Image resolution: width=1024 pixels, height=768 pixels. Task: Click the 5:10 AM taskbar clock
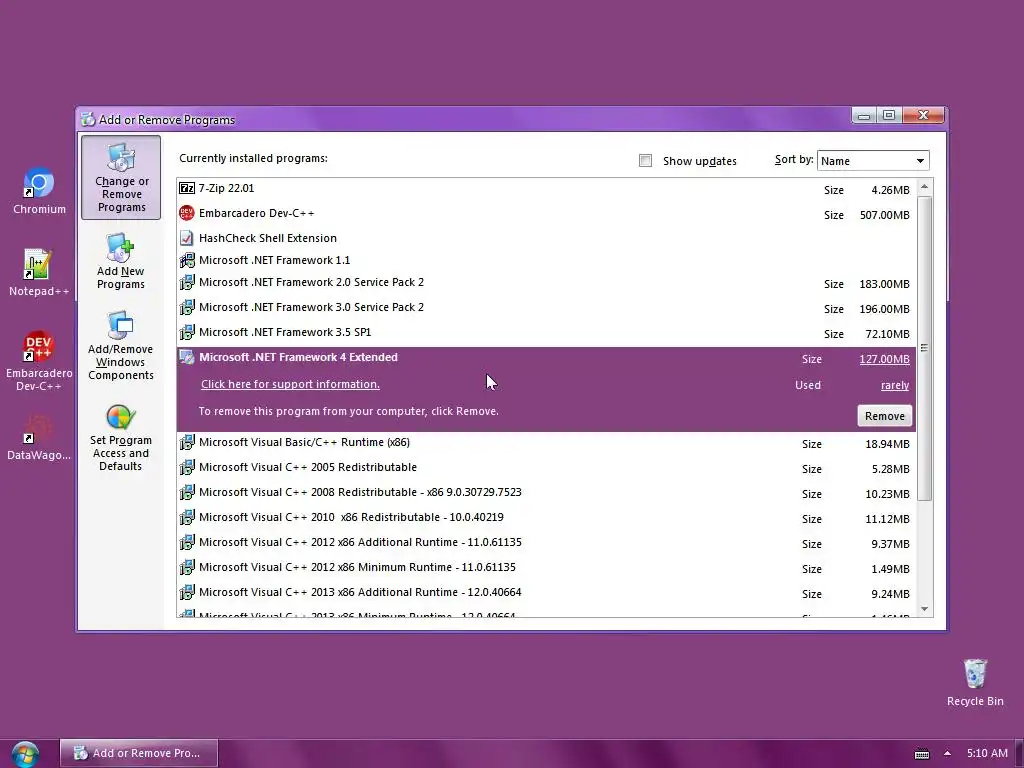point(987,753)
